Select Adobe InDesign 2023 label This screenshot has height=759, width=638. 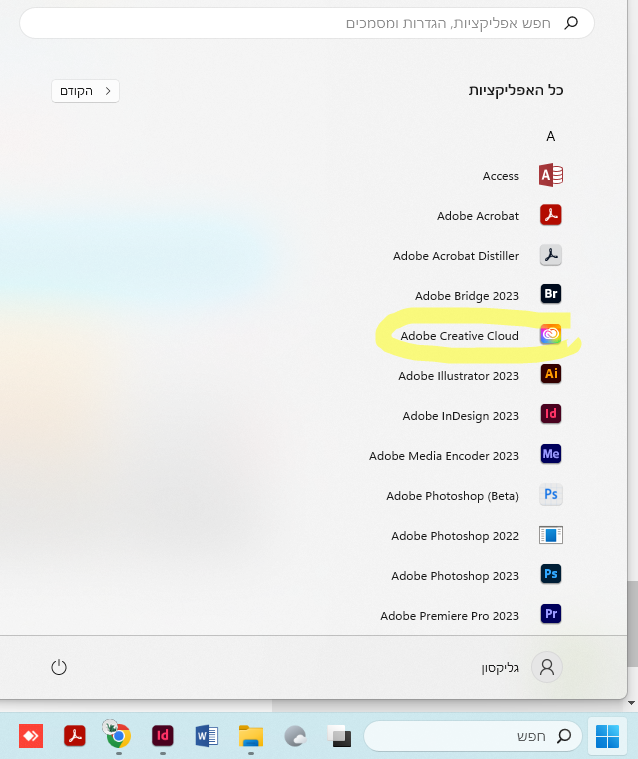(x=460, y=416)
